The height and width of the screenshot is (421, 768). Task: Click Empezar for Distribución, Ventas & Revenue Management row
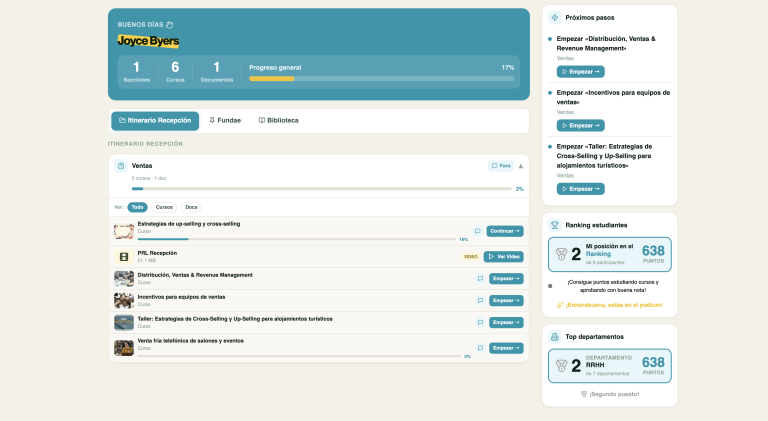tap(506, 279)
